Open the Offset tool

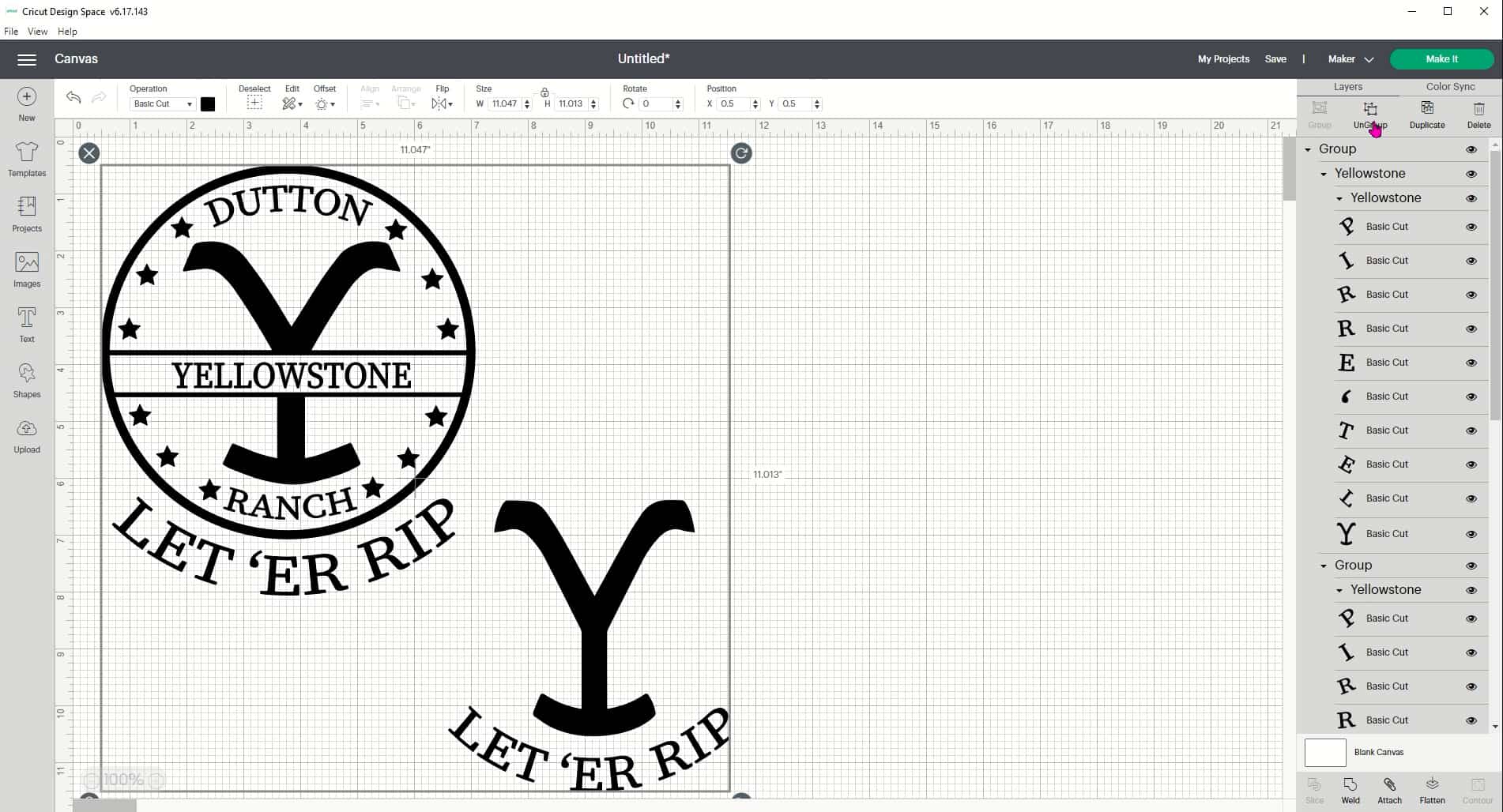(x=325, y=103)
